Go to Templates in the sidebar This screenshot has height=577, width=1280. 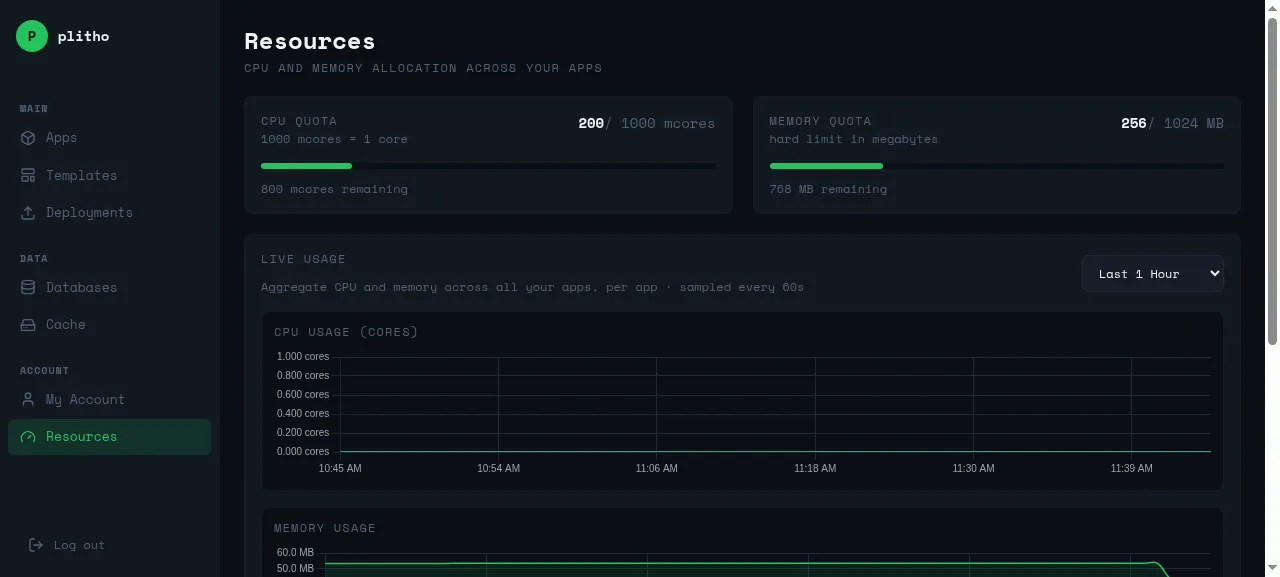click(x=109, y=175)
